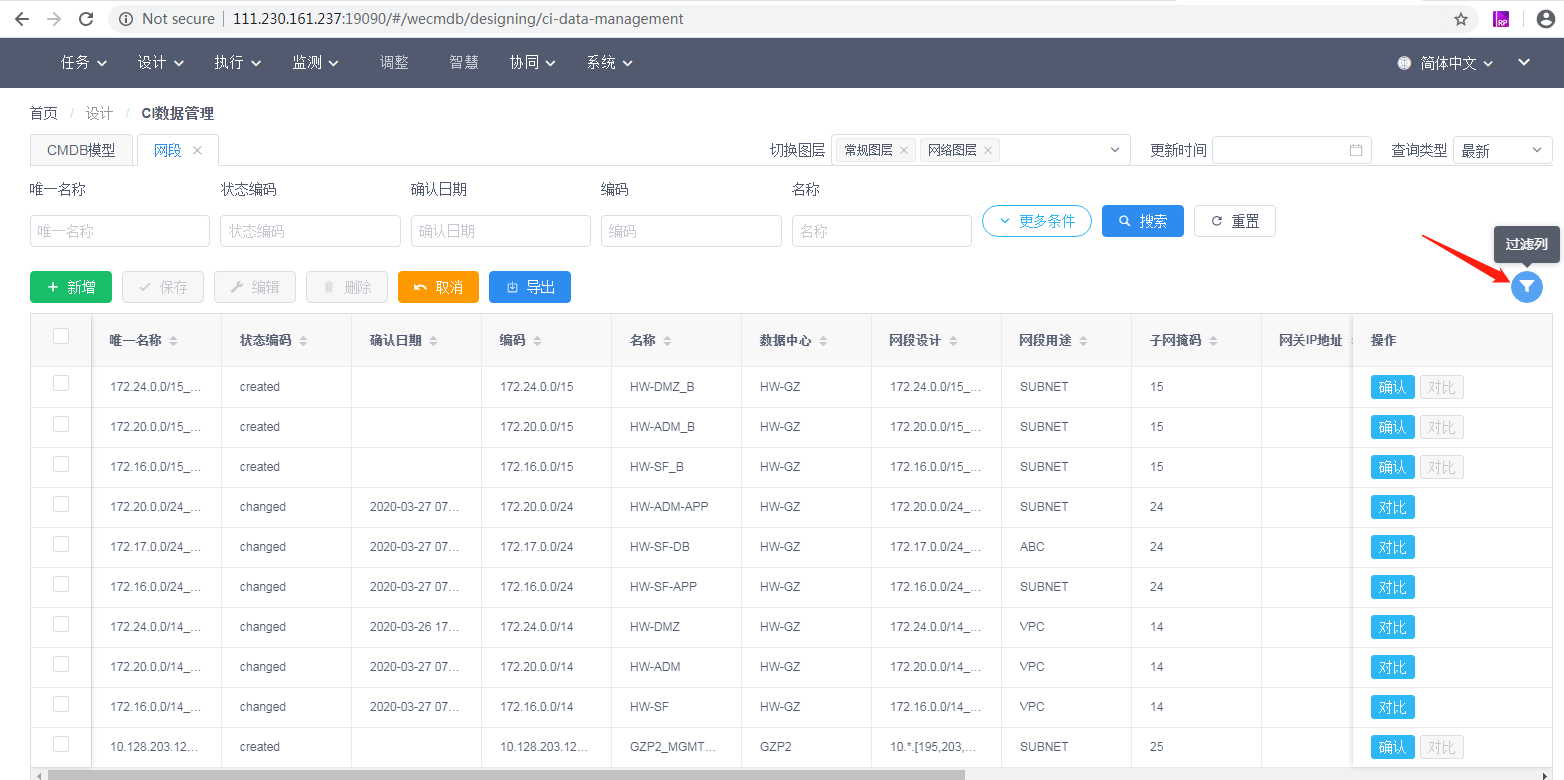Switch to the CMDB模型 tab
Image resolution: width=1564 pixels, height=780 pixels.
(x=80, y=149)
